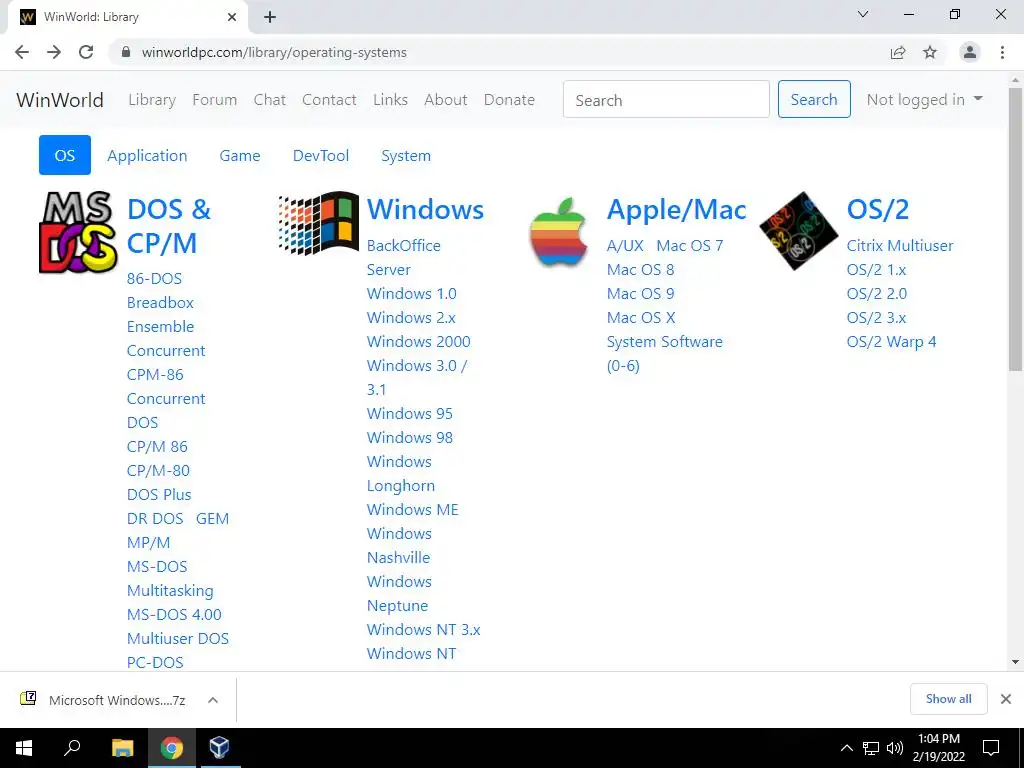Open the Windows 95 link
The height and width of the screenshot is (768, 1024).
click(409, 413)
